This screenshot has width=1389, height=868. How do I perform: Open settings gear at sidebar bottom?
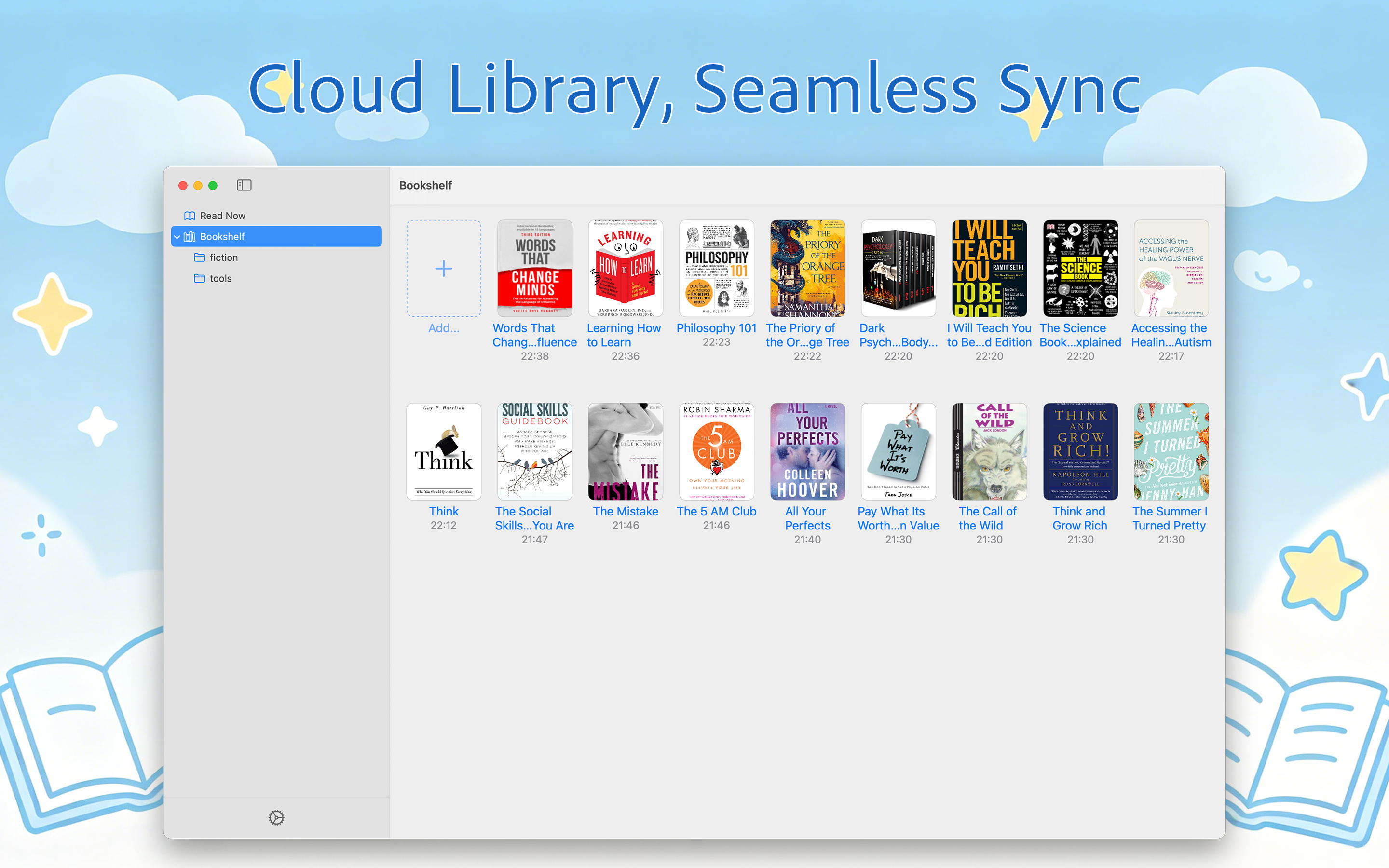(x=276, y=817)
